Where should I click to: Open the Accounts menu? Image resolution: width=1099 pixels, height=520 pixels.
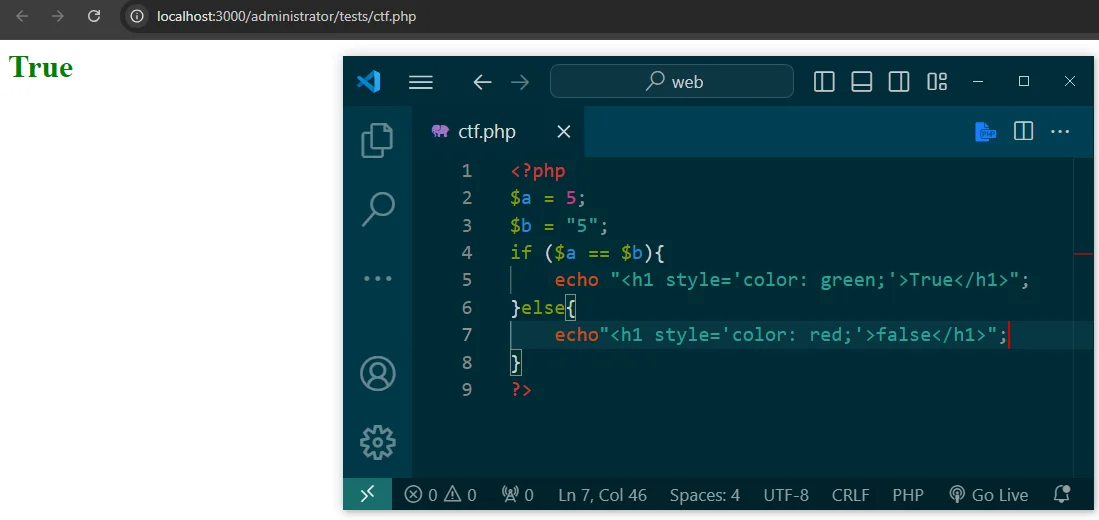[378, 374]
